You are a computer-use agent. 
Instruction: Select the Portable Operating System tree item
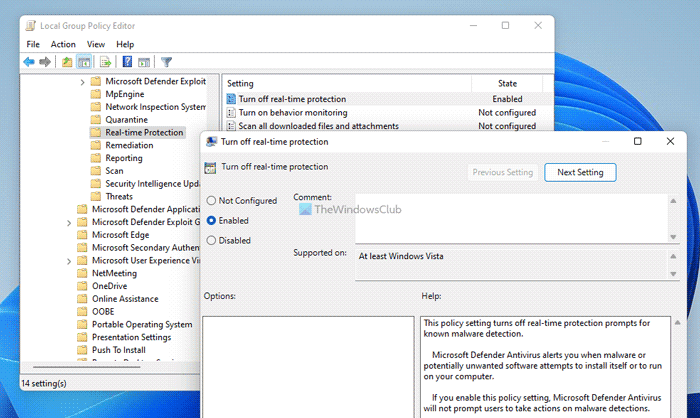[x=142, y=324]
